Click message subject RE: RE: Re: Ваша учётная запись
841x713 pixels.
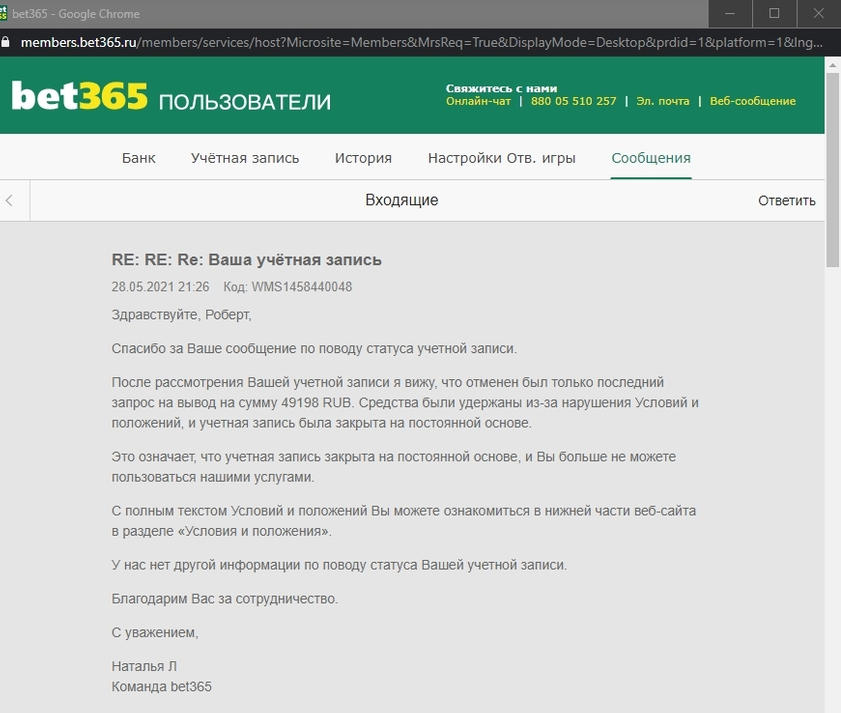(247, 260)
